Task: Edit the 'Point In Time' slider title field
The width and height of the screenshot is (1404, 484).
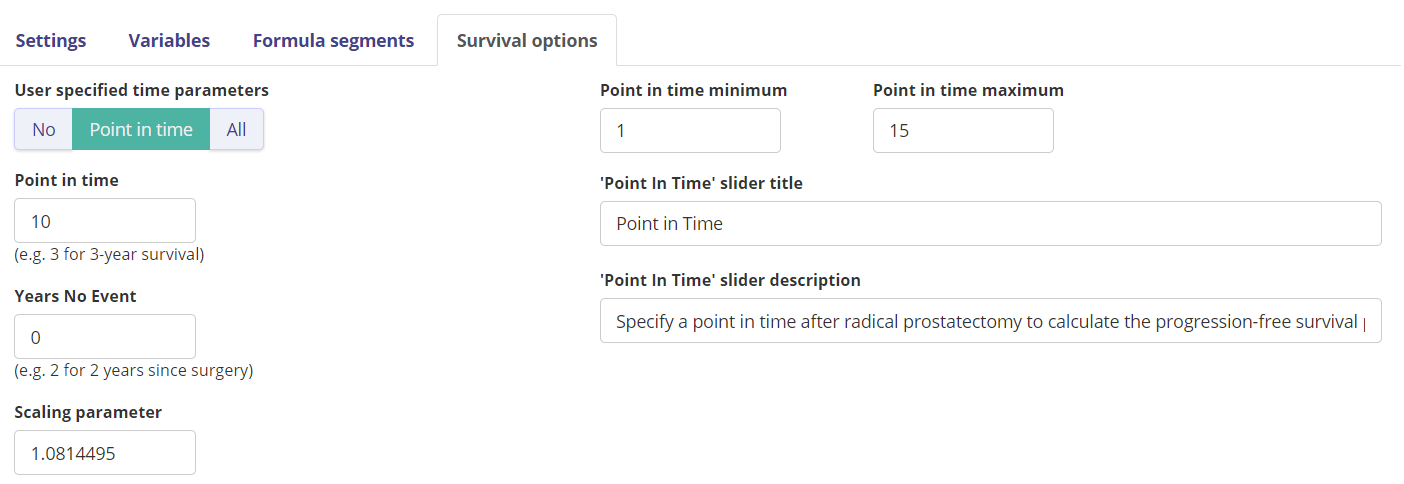Action: [x=991, y=224]
